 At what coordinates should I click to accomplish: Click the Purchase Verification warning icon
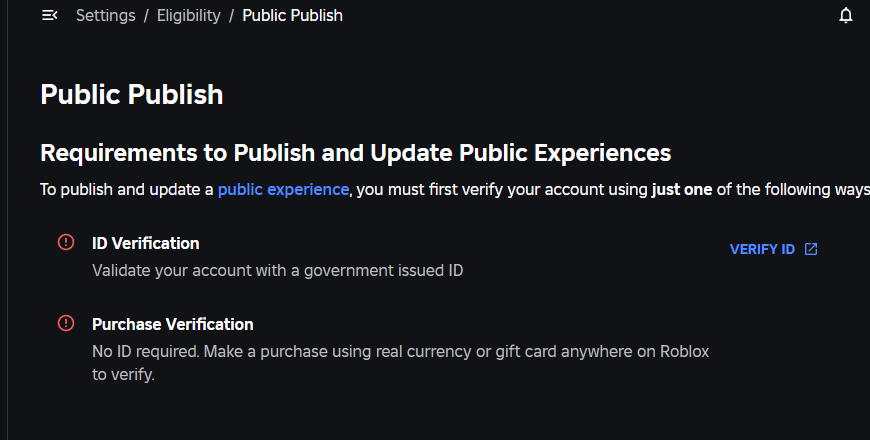pos(66,323)
